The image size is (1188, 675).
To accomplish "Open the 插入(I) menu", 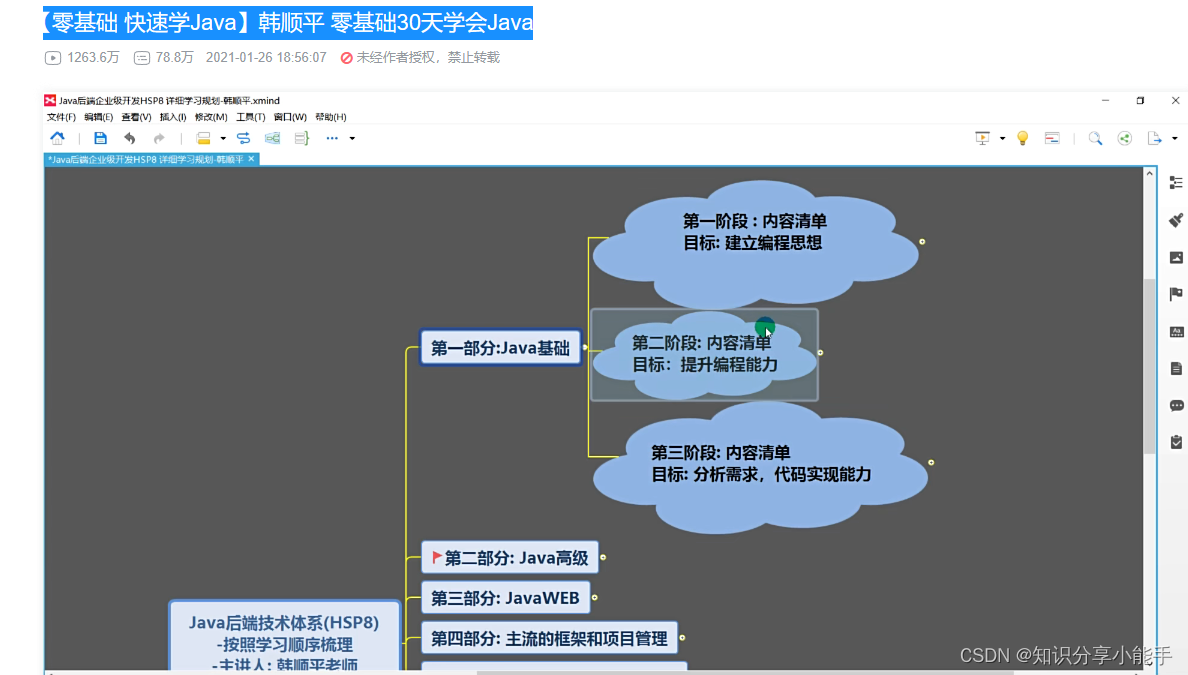I will [x=172, y=116].
